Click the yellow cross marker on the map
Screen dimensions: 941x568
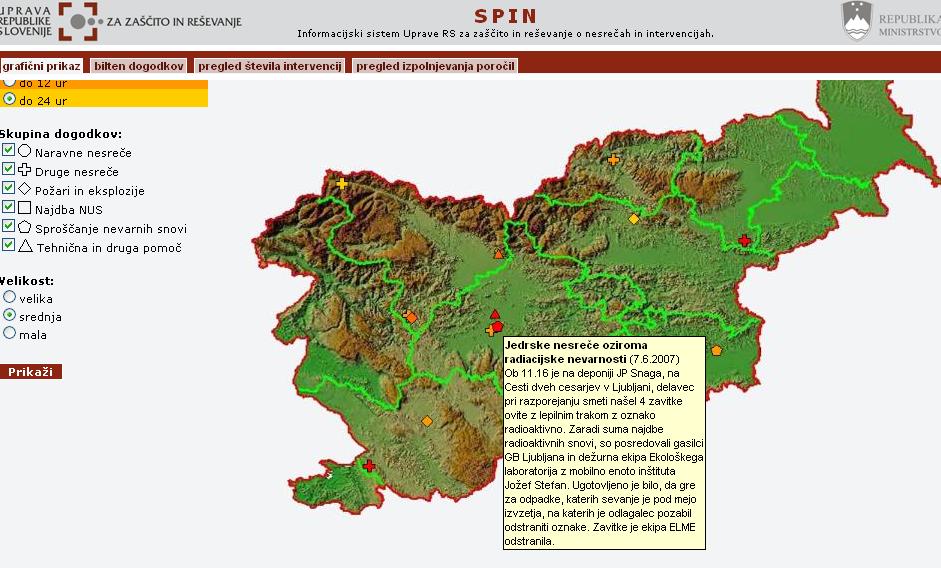[342, 183]
